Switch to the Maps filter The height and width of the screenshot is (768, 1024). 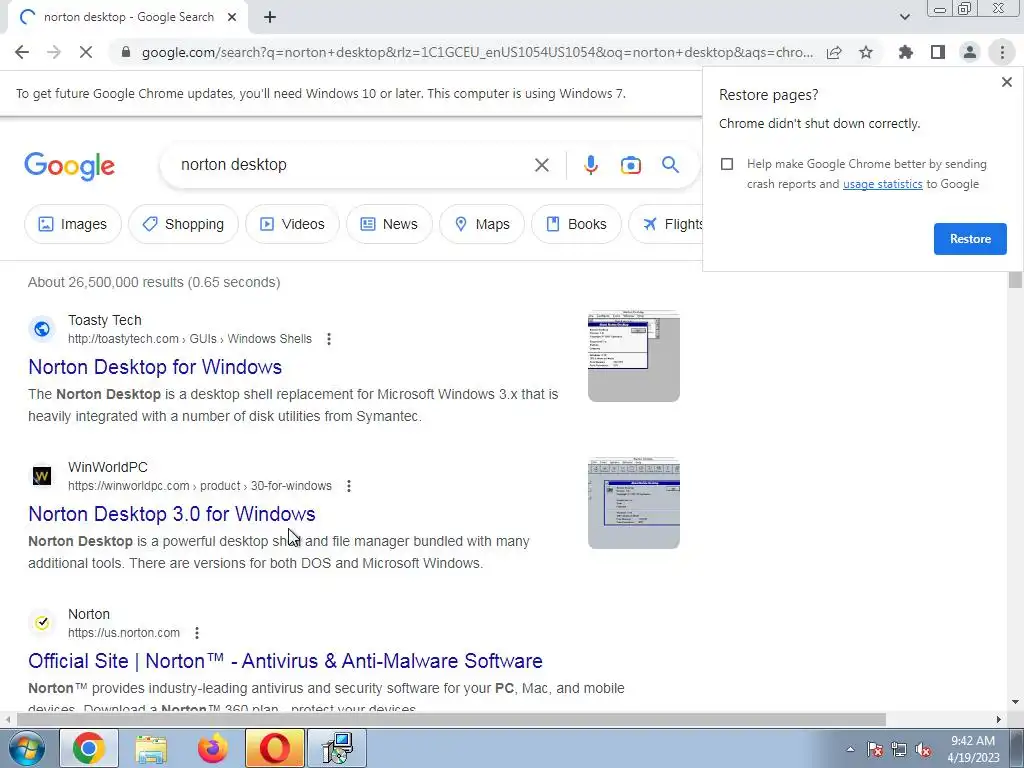tap(482, 224)
